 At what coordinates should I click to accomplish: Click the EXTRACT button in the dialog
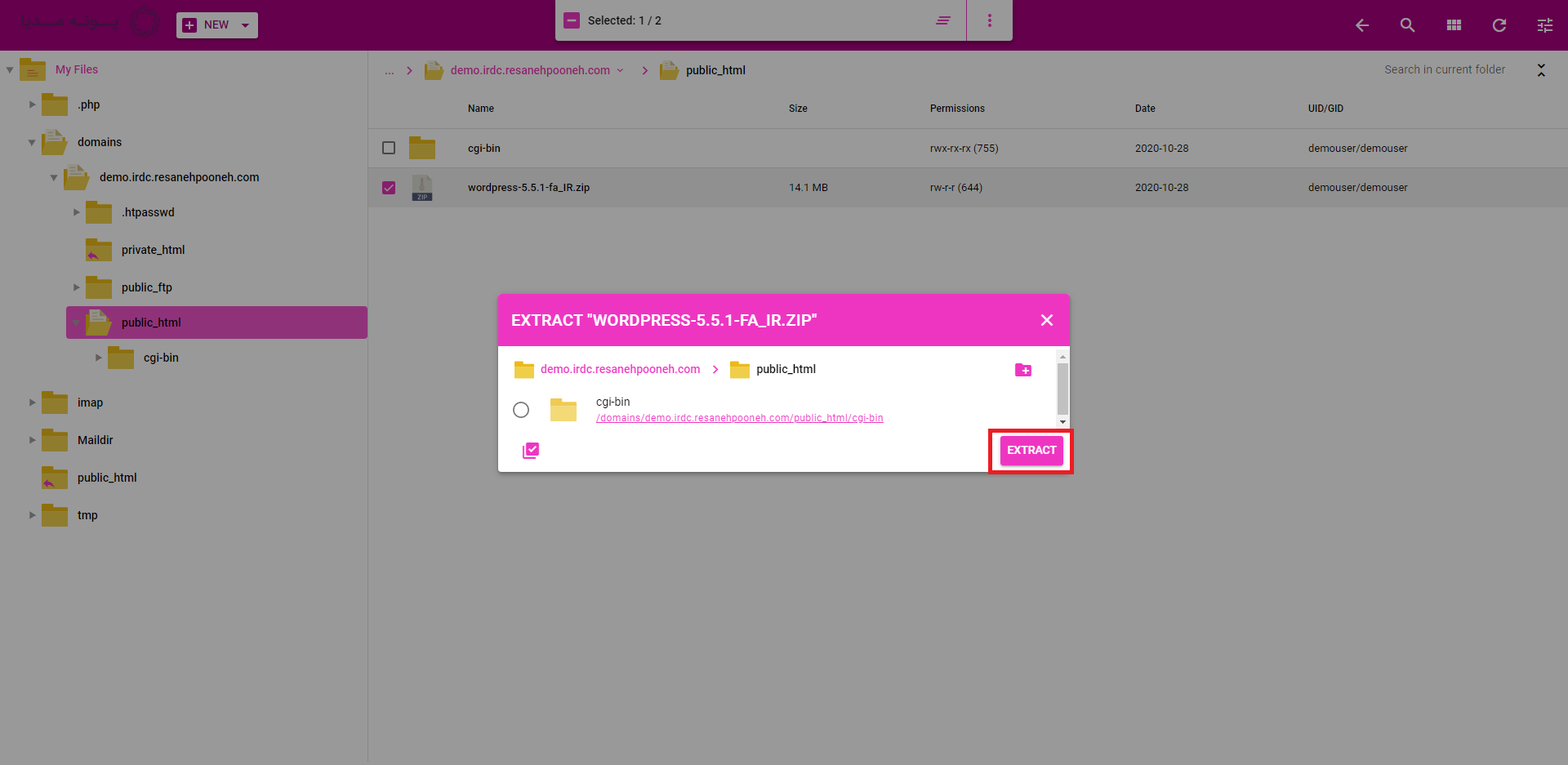pyautogui.click(x=1031, y=450)
